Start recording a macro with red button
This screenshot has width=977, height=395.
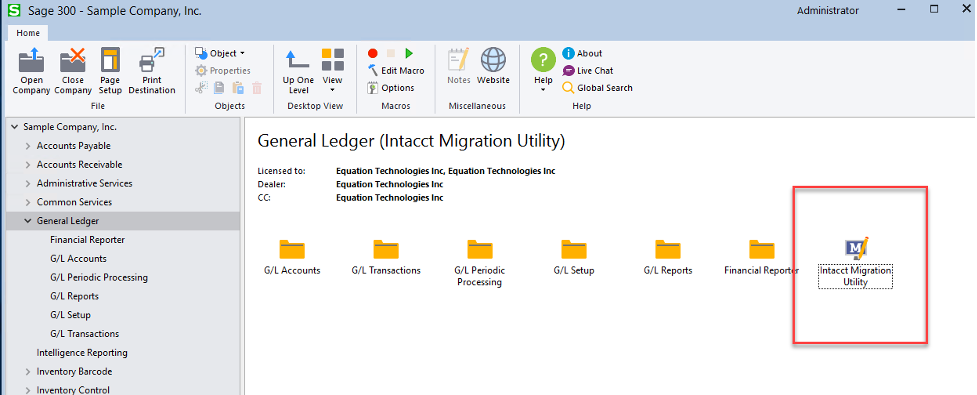(373, 53)
